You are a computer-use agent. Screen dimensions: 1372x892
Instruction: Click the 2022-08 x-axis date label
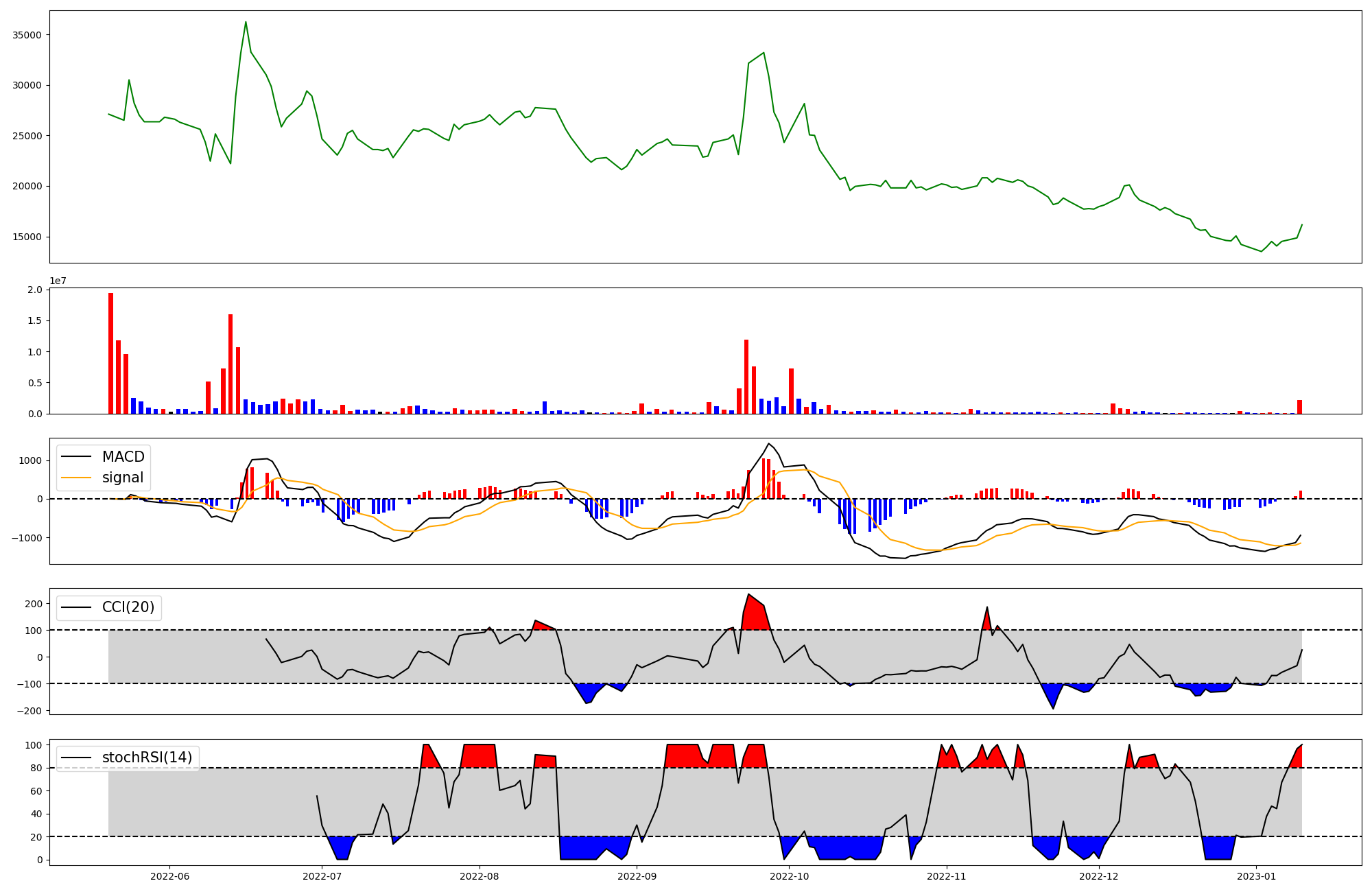(x=480, y=876)
